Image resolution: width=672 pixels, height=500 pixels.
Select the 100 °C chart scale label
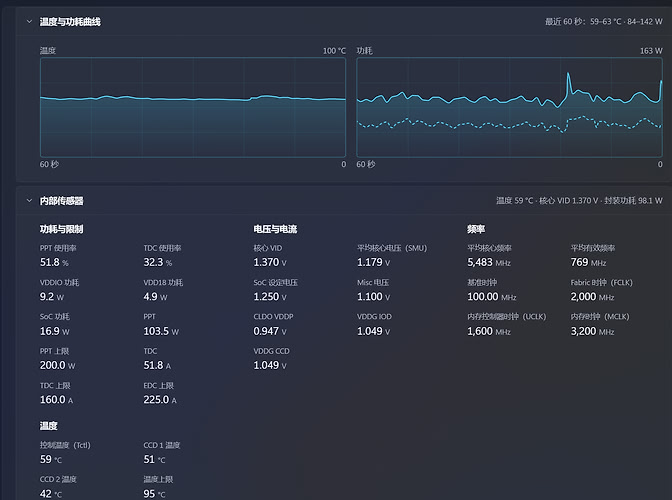coord(334,51)
